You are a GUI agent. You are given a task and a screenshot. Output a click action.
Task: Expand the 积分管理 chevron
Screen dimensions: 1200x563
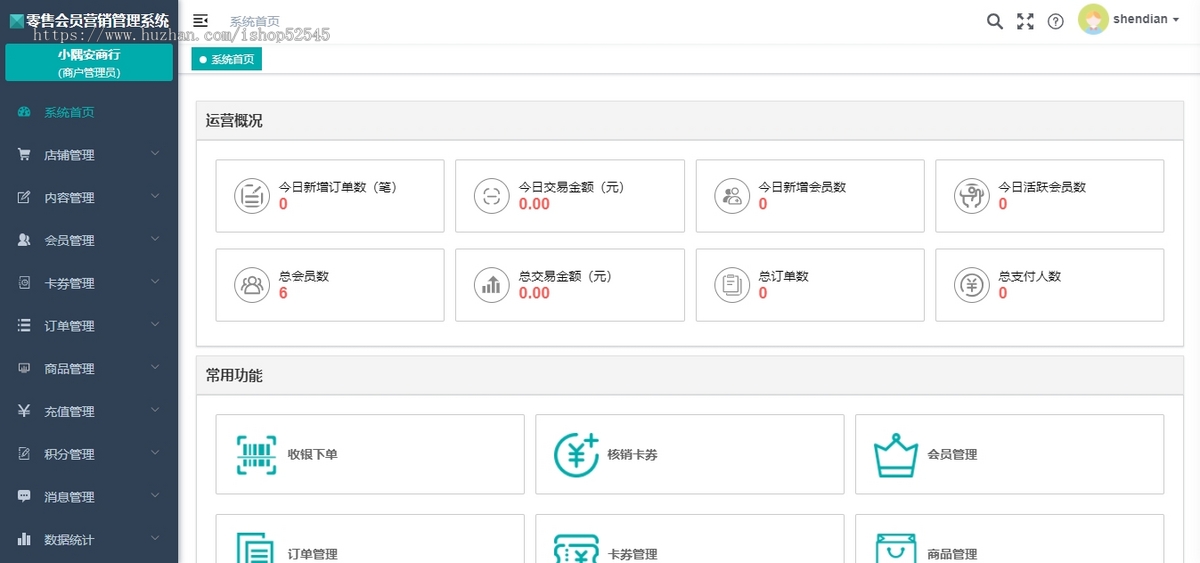[x=155, y=453]
